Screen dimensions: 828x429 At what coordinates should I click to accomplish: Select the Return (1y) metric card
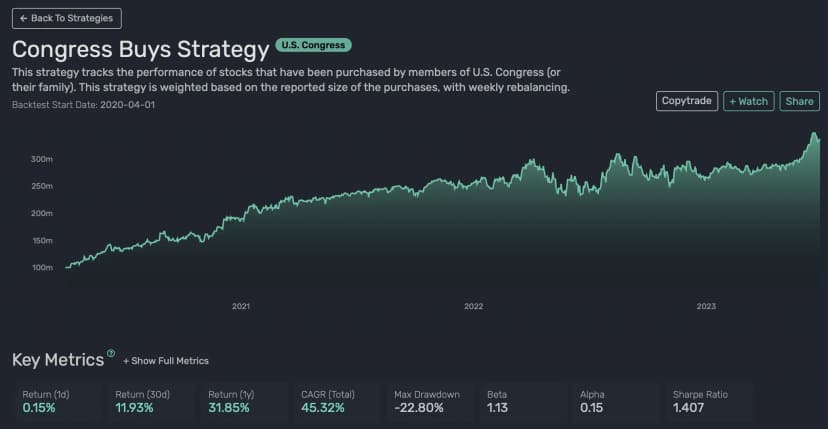click(x=243, y=402)
